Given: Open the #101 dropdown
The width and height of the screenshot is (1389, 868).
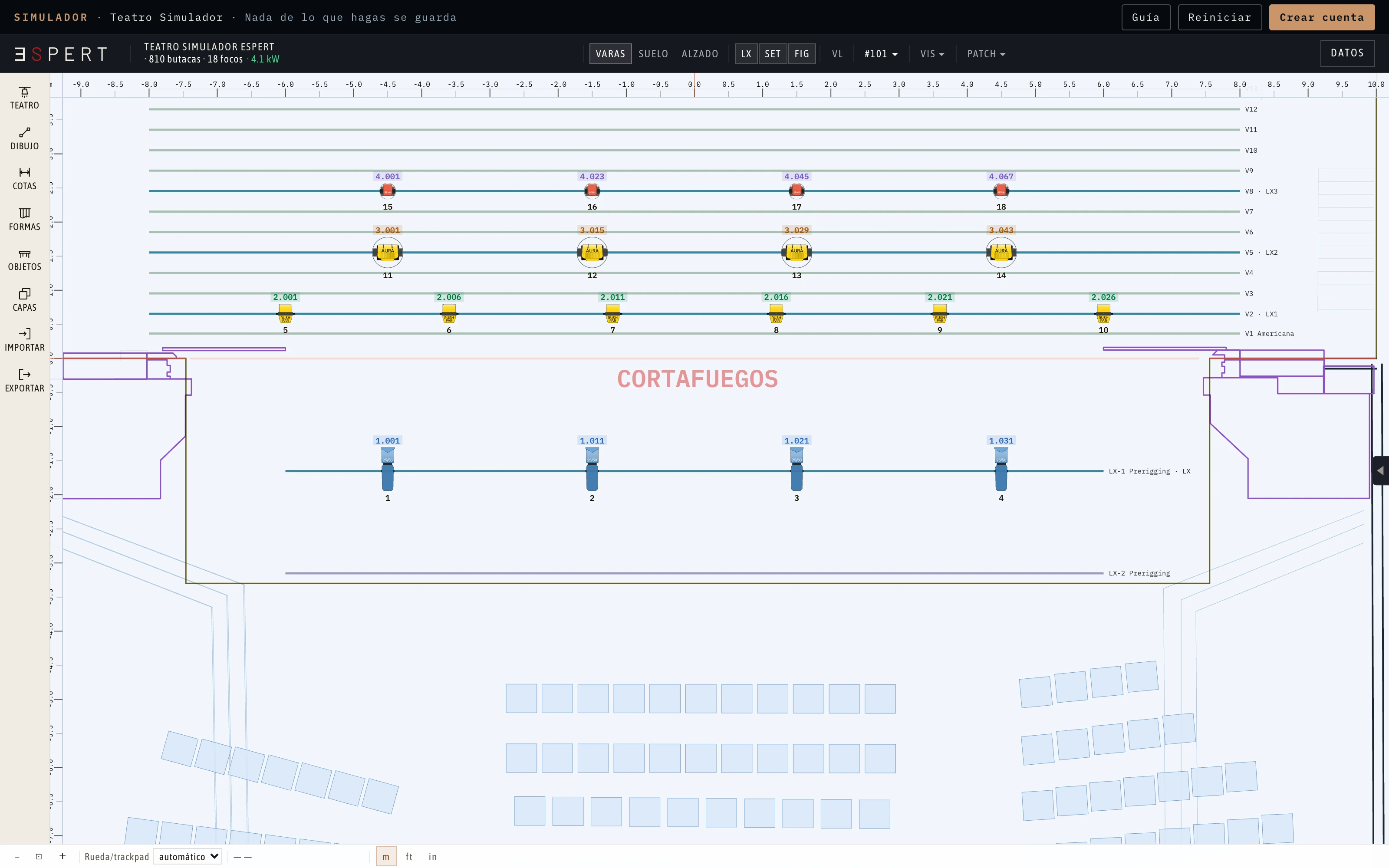Looking at the screenshot, I should click(881, 54).
